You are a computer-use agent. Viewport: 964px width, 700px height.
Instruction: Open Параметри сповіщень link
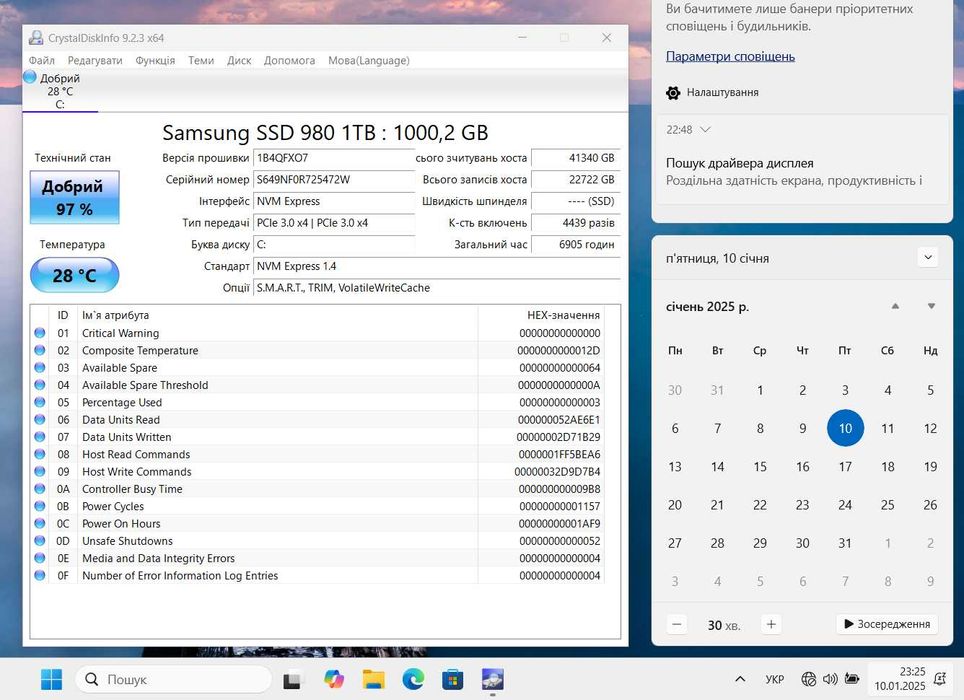730,57
